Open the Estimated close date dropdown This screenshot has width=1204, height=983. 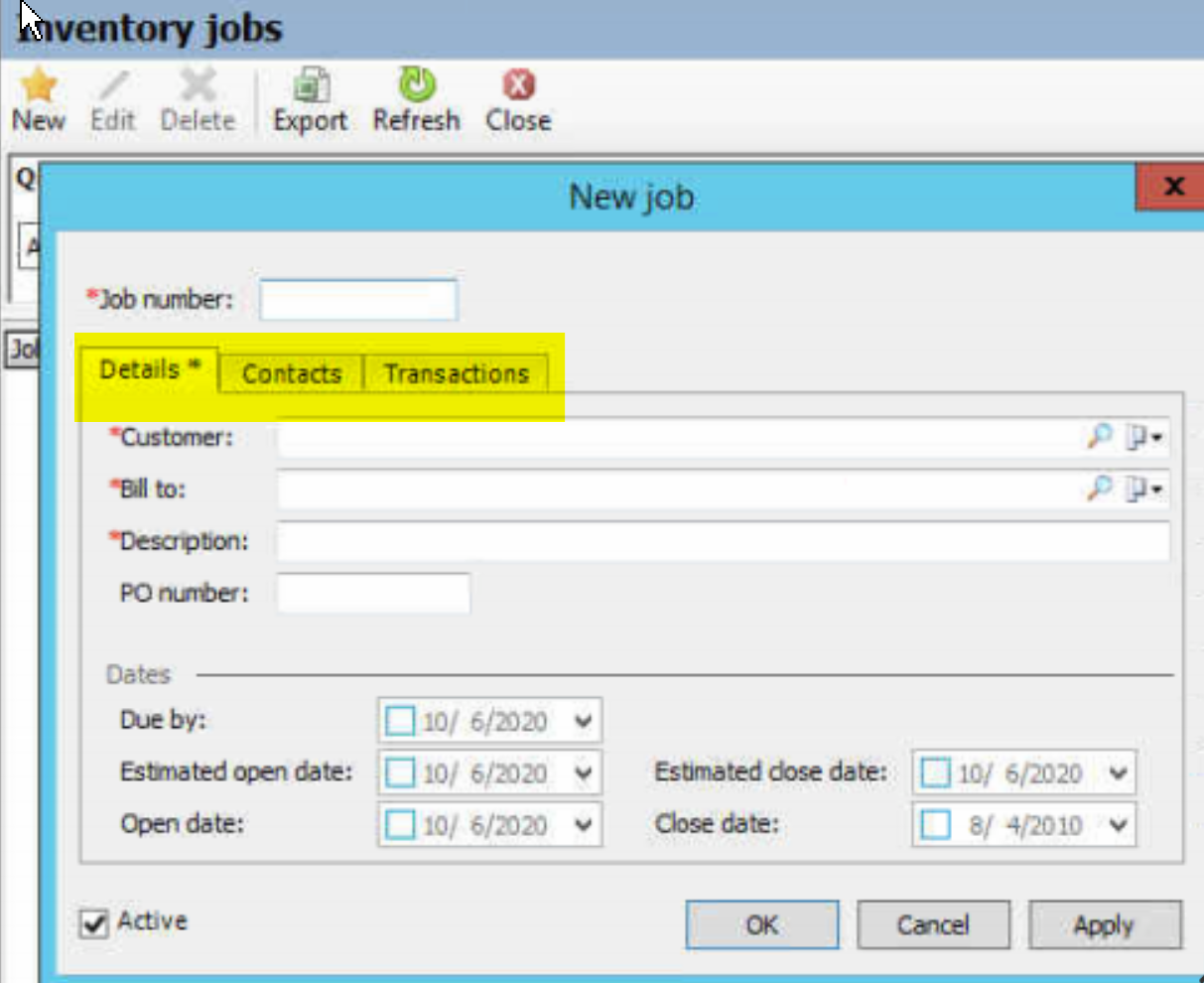pyautogui.click(x=1118, y=772)
